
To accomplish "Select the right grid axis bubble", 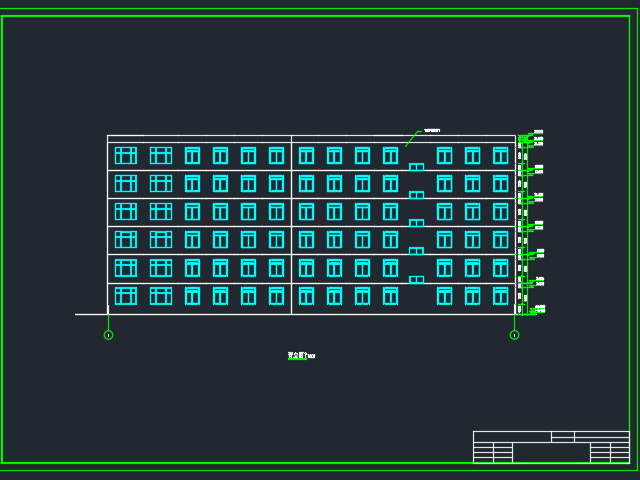I will point(514,335).
